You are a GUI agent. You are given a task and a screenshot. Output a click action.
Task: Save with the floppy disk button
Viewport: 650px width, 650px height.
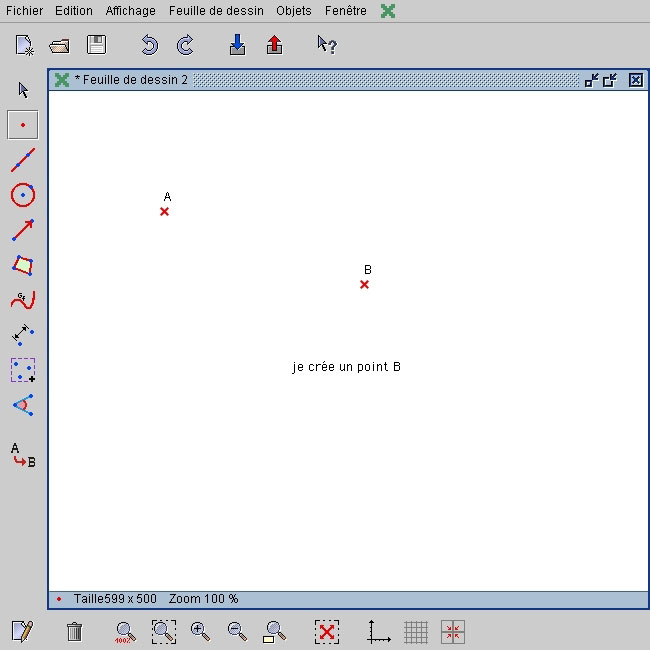(96, 45)
